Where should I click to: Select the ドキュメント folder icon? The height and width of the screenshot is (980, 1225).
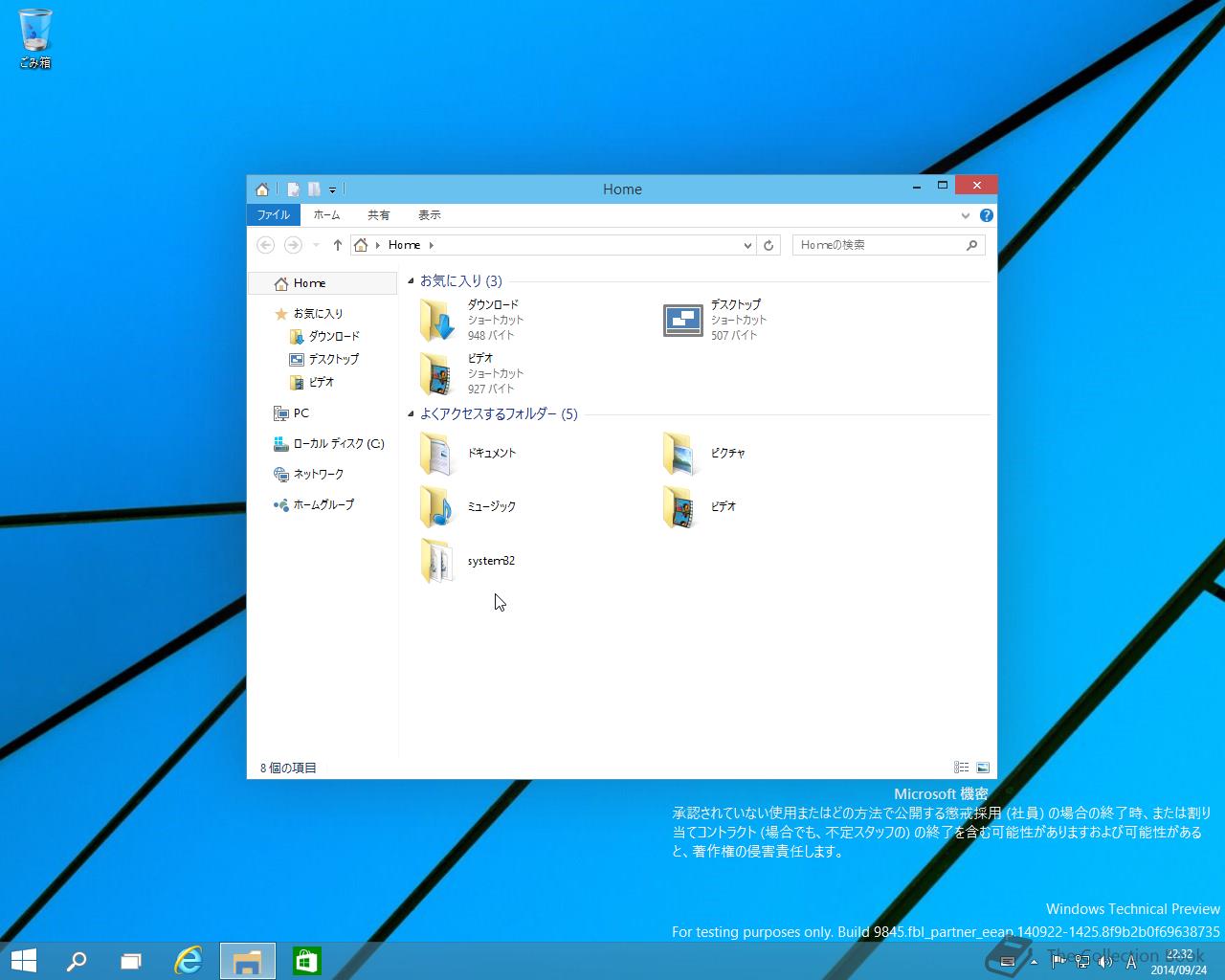click(437, 453)
